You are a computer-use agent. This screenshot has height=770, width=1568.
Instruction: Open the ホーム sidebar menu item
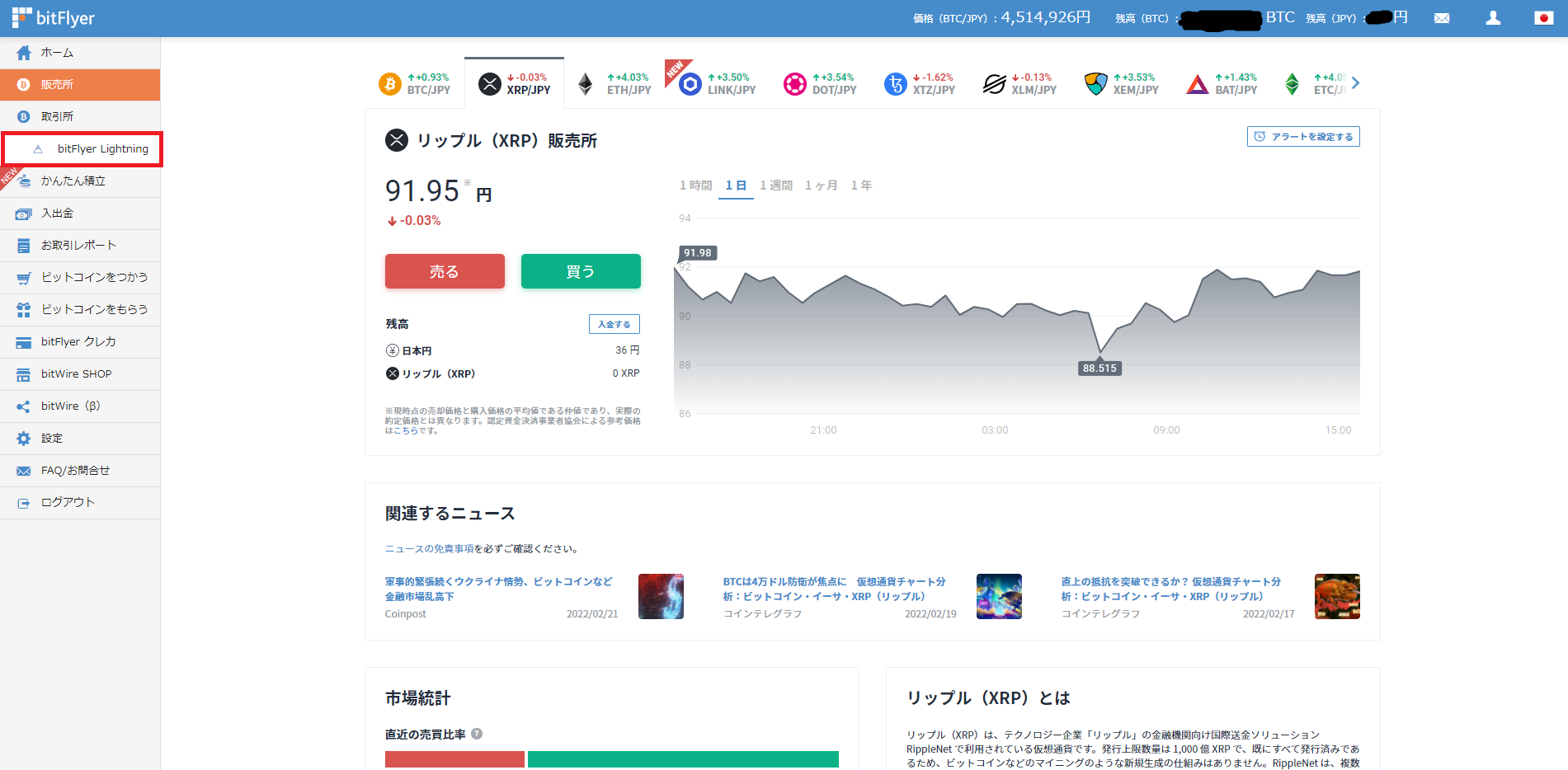click(x=80, y=53)
